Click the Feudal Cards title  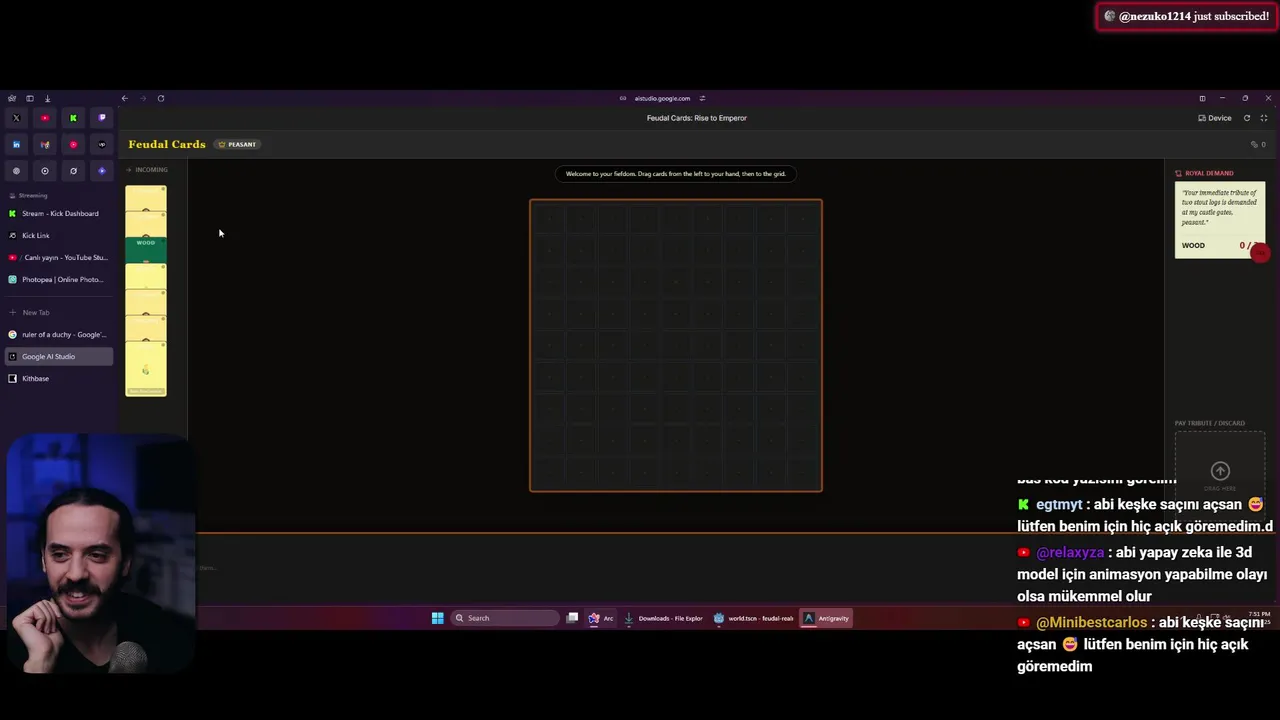point(167,144)
